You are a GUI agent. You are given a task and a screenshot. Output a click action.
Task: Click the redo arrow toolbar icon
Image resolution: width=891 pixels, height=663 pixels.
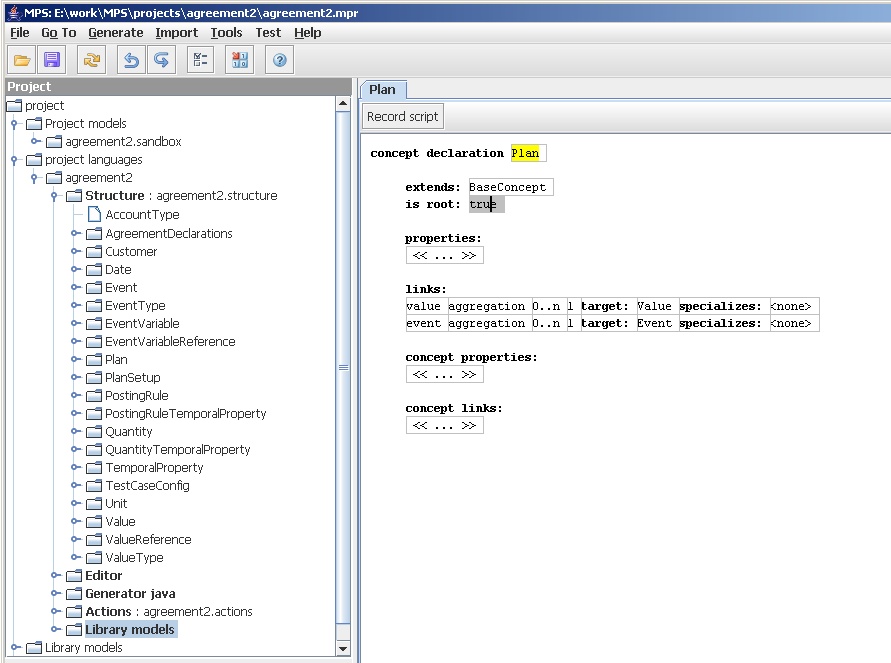click(x=160, y=61)
